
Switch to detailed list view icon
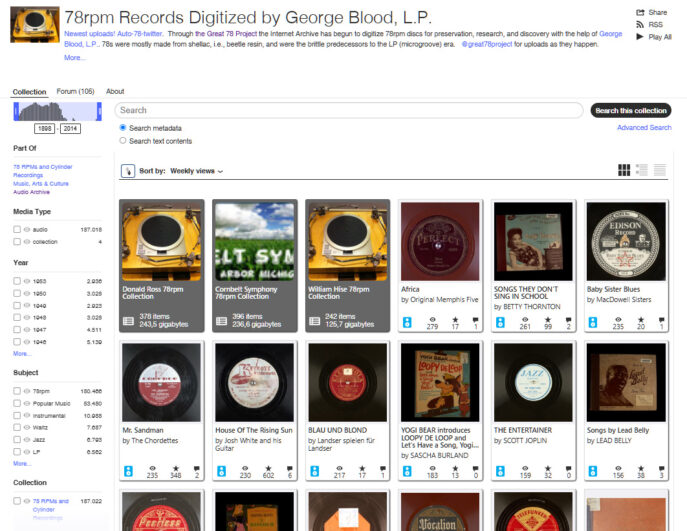(642, 170)
